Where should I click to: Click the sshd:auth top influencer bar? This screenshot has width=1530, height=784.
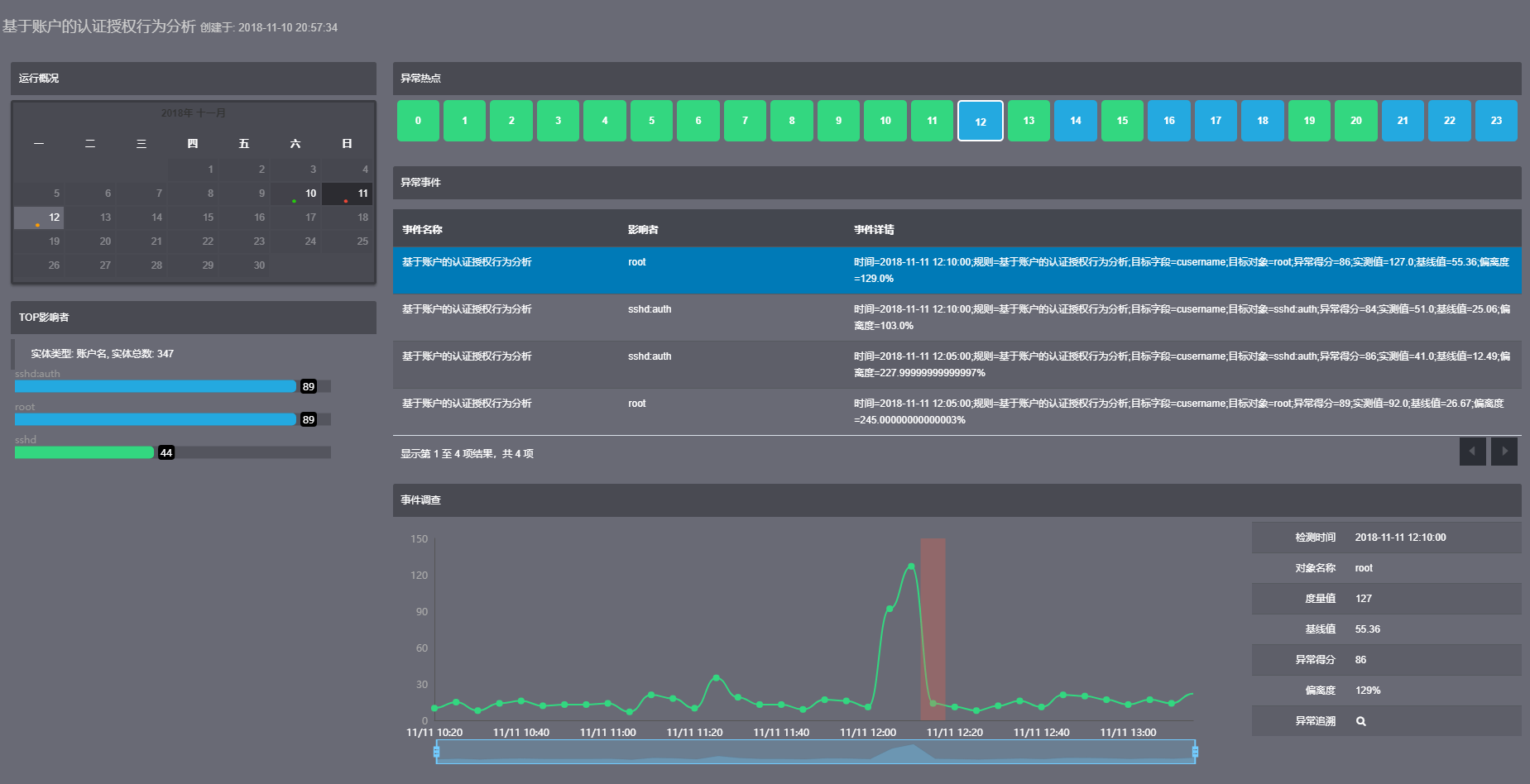pos(156,386)
